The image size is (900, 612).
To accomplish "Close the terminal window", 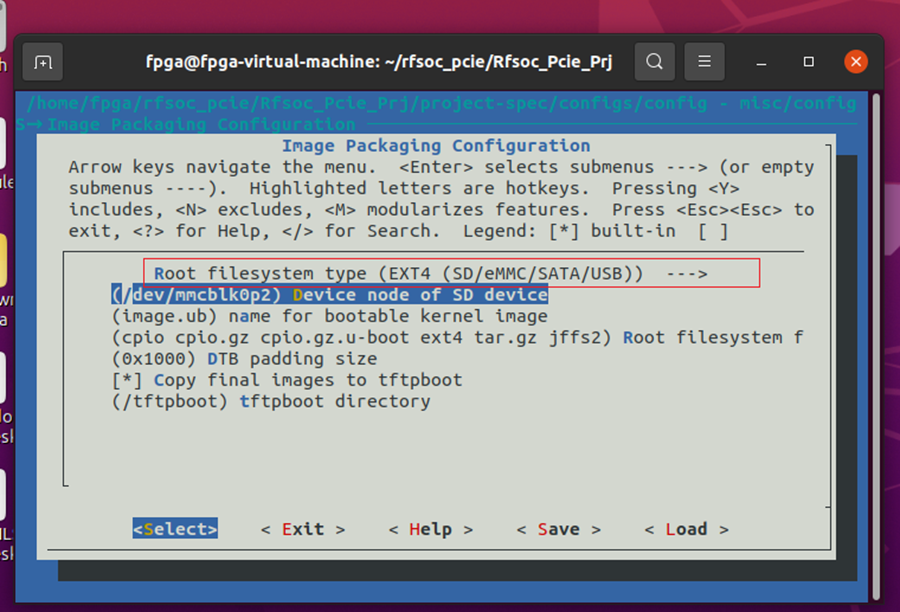I will 855,61.
